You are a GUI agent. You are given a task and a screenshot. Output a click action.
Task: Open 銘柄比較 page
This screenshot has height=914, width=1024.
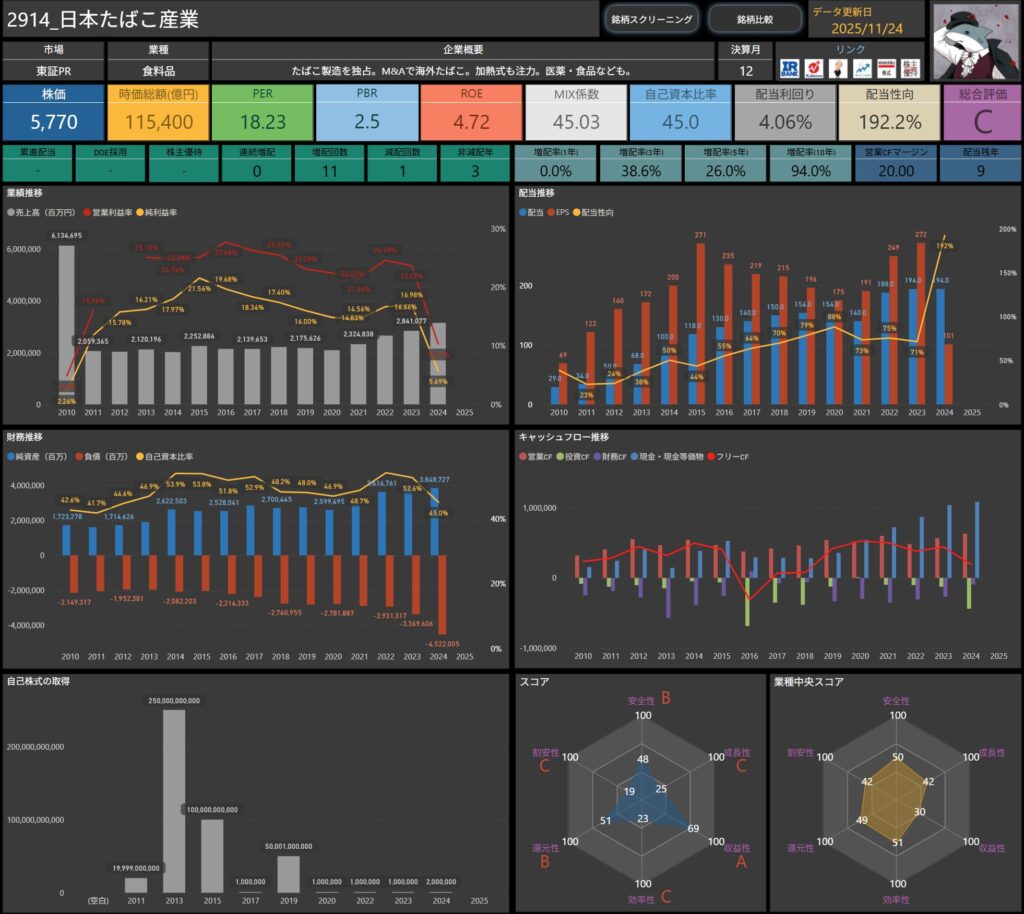tap(755, 19)
